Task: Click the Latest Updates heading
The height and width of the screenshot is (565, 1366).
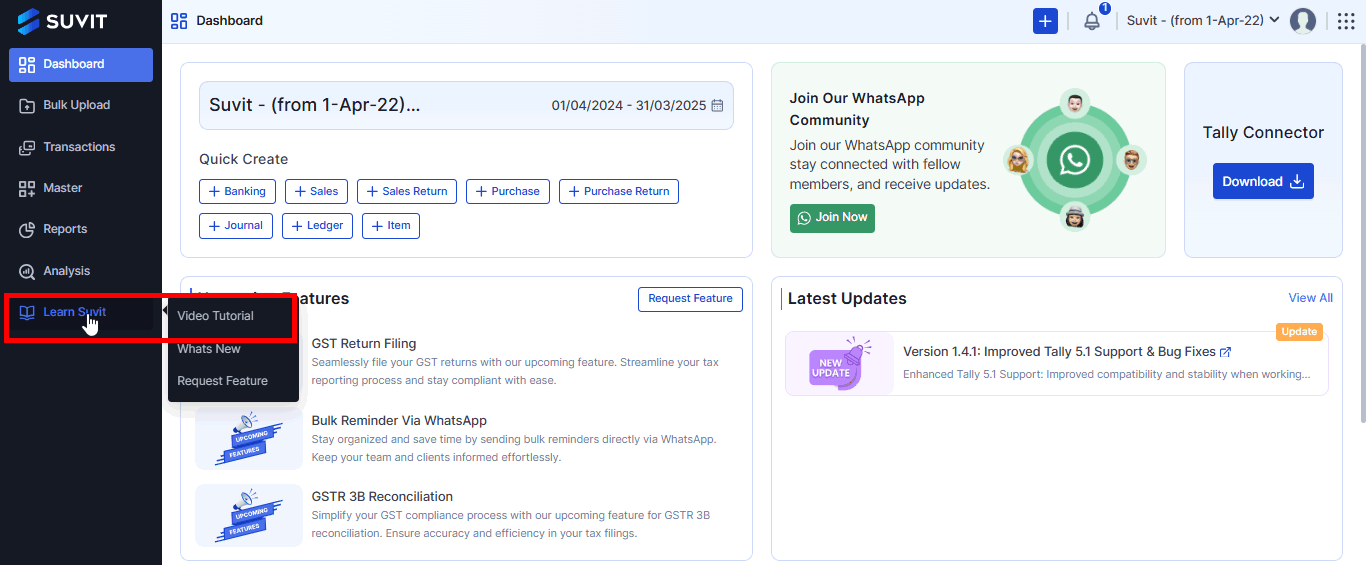Action: click(x=847, y=299)
